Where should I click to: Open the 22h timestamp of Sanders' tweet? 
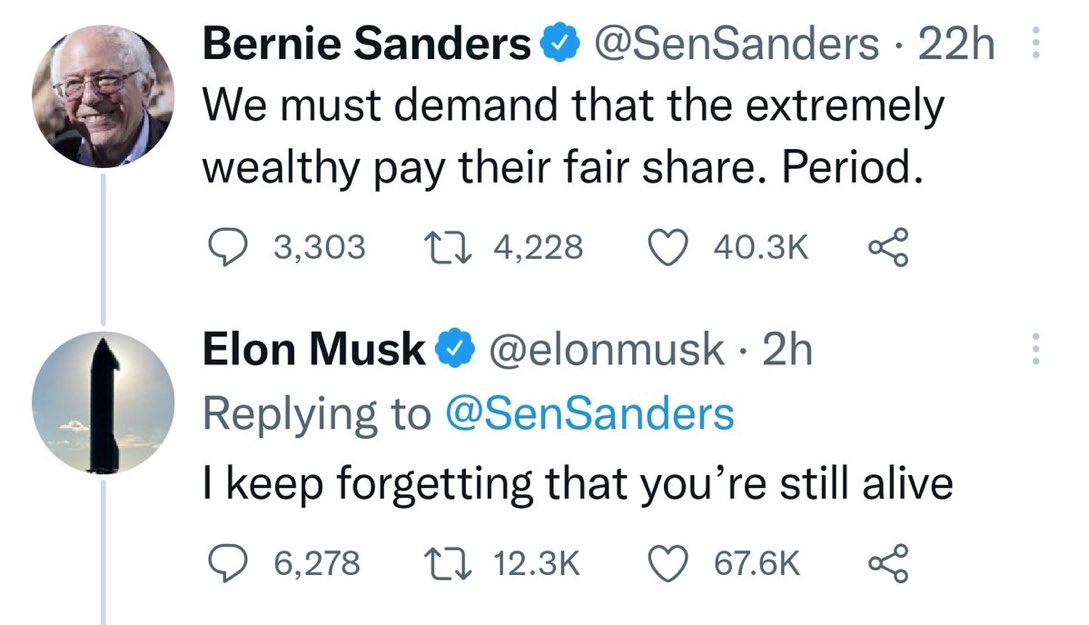(956, 44)
